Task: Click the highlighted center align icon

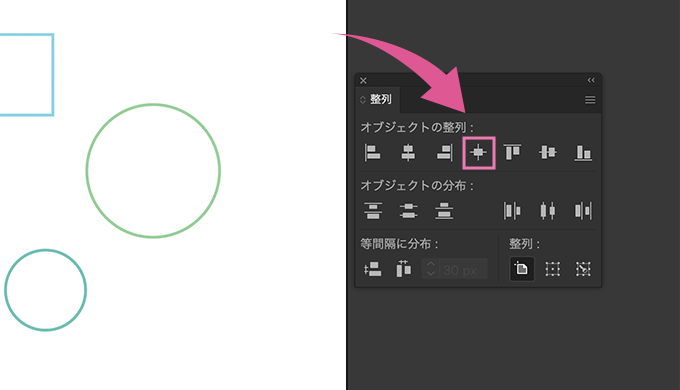Action: 479,153
